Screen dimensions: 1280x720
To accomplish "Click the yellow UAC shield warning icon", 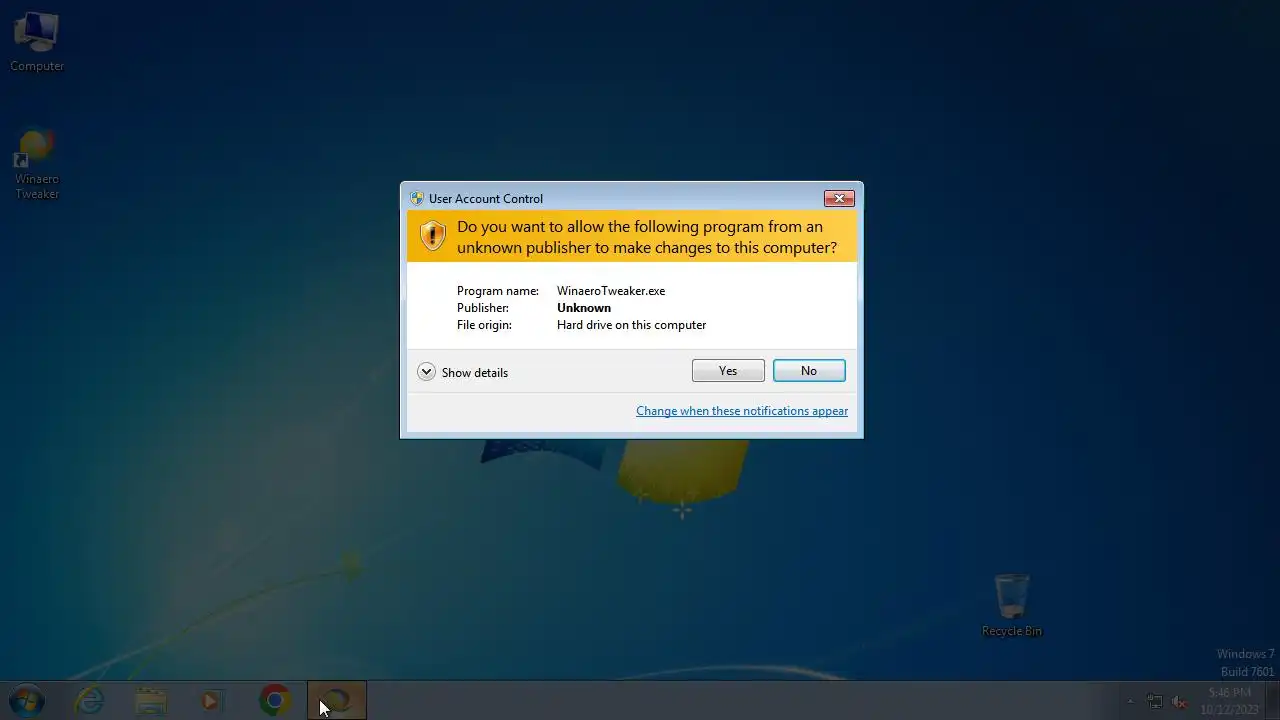I will [x=432, y=236].
